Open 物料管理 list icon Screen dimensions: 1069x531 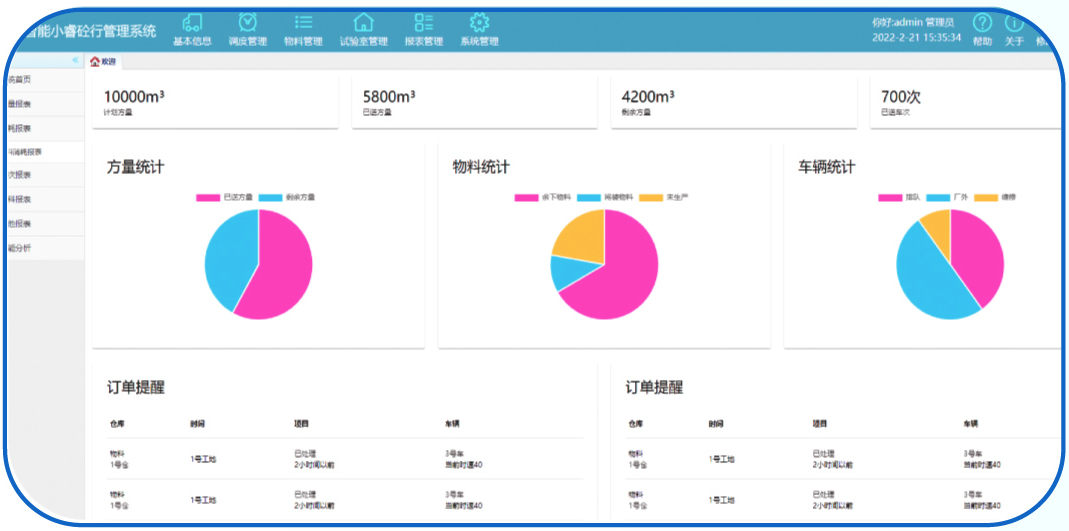point(303,23)
